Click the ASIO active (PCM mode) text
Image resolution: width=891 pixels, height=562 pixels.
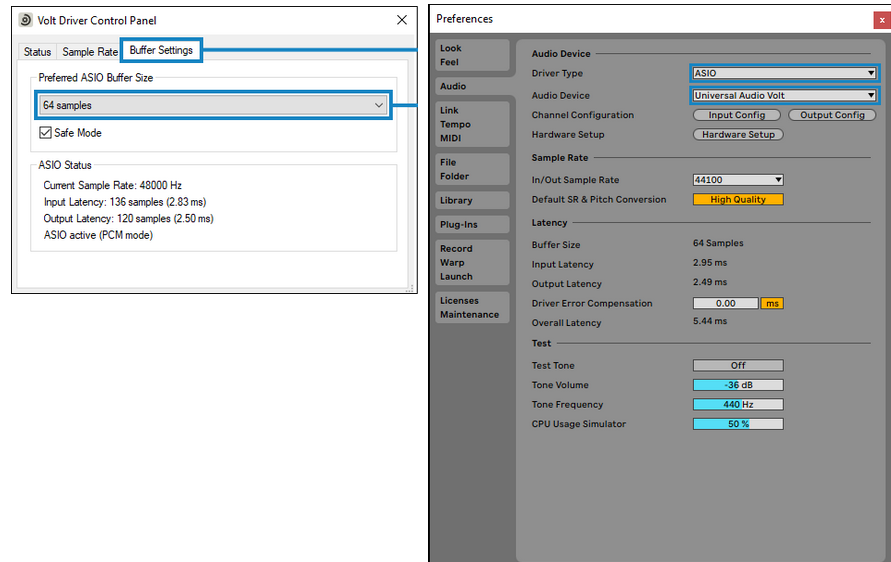[x=98, y=235]
